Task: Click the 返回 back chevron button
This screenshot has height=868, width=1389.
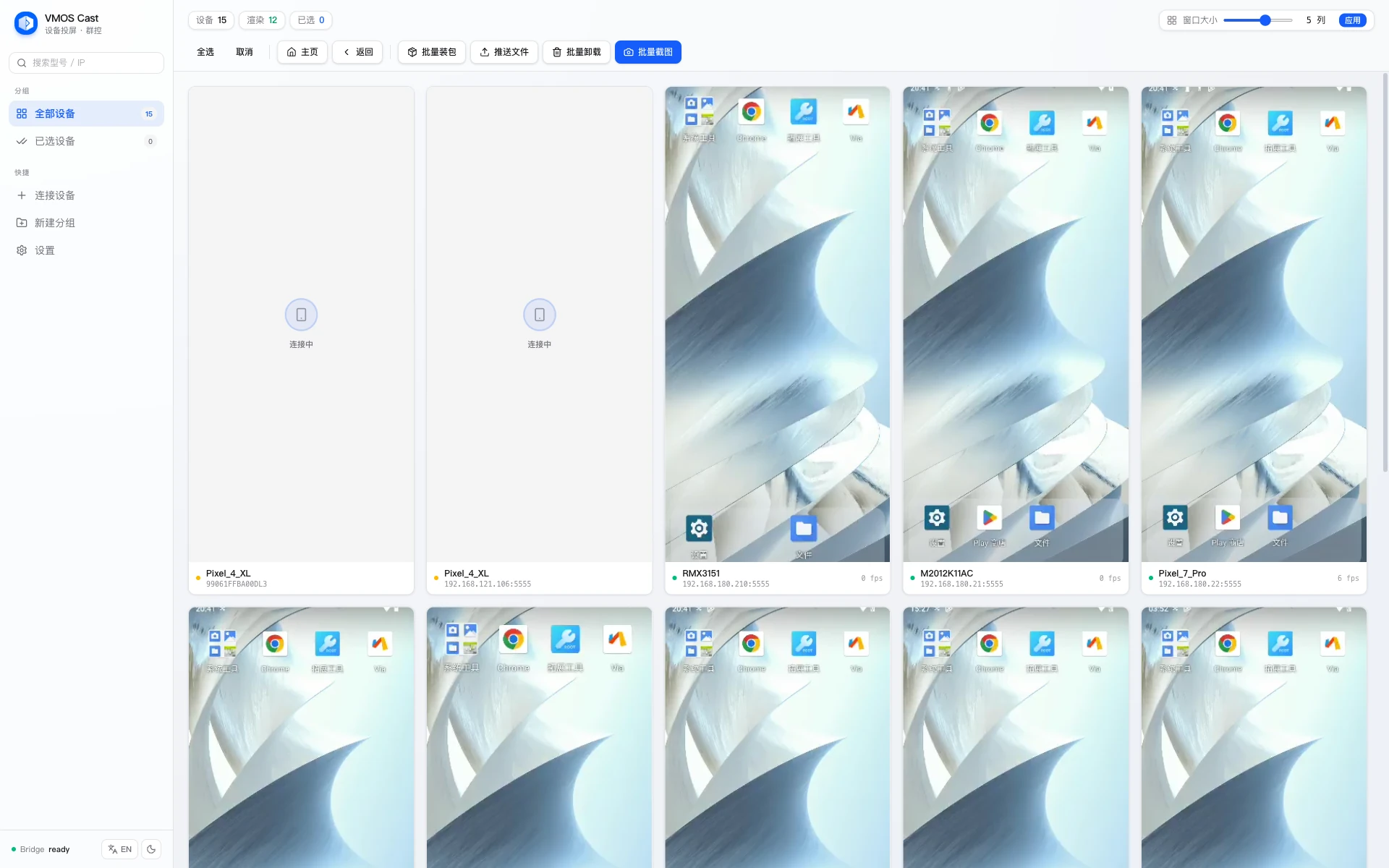Action: pos(357,52)
